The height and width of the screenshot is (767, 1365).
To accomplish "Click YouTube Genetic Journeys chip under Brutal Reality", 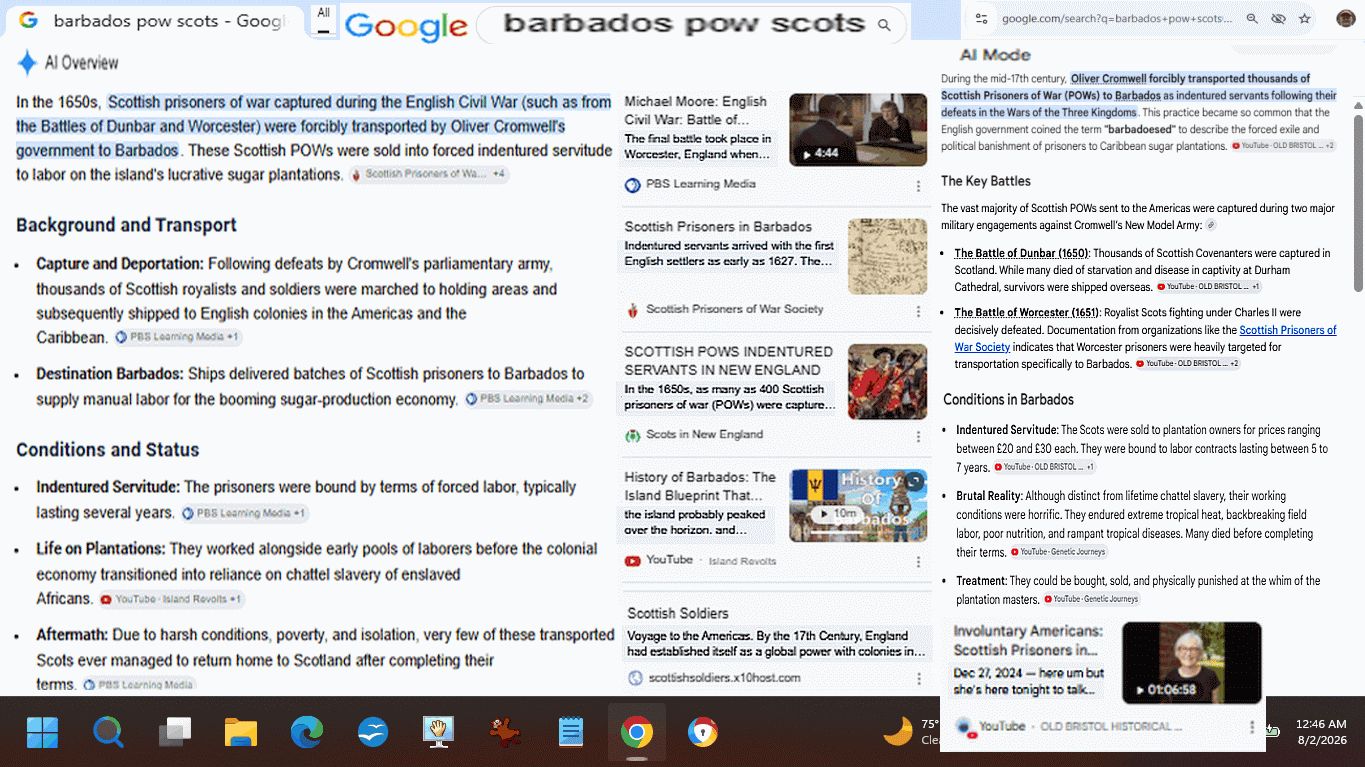I will [1058, 552].
